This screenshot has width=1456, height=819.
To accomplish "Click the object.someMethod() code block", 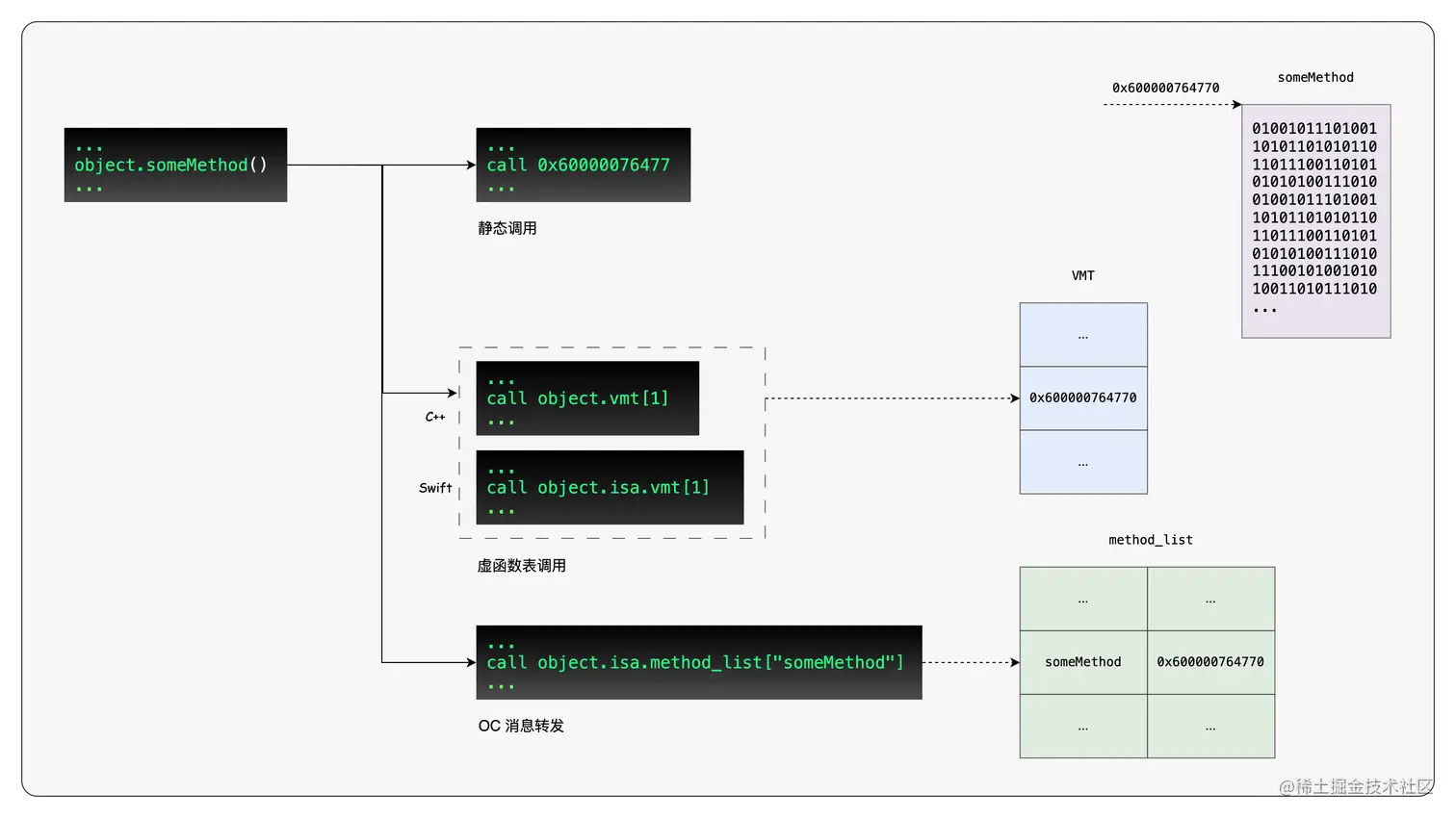I will (175, 165).
